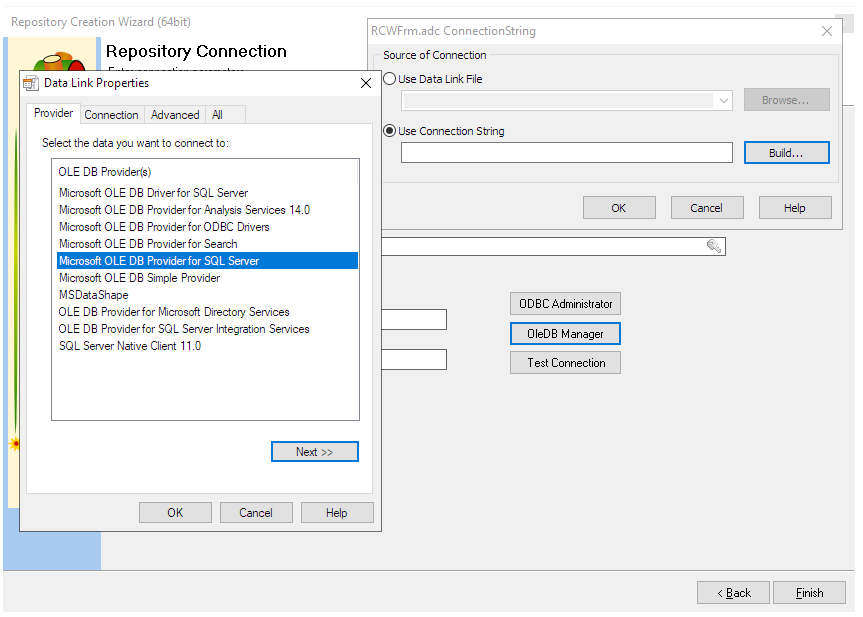Click the Data Link Properties title icon
The image size is (863, 617).
(x=31, y=83)
